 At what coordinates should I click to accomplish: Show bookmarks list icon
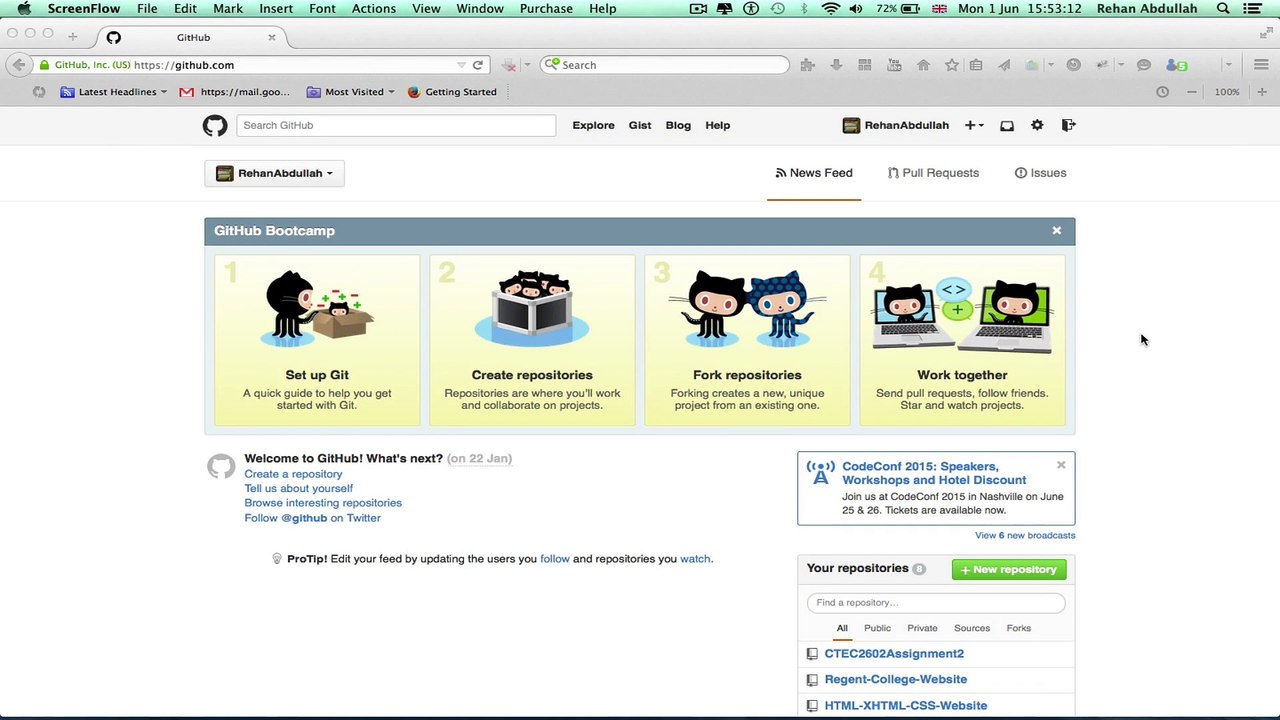976,65
